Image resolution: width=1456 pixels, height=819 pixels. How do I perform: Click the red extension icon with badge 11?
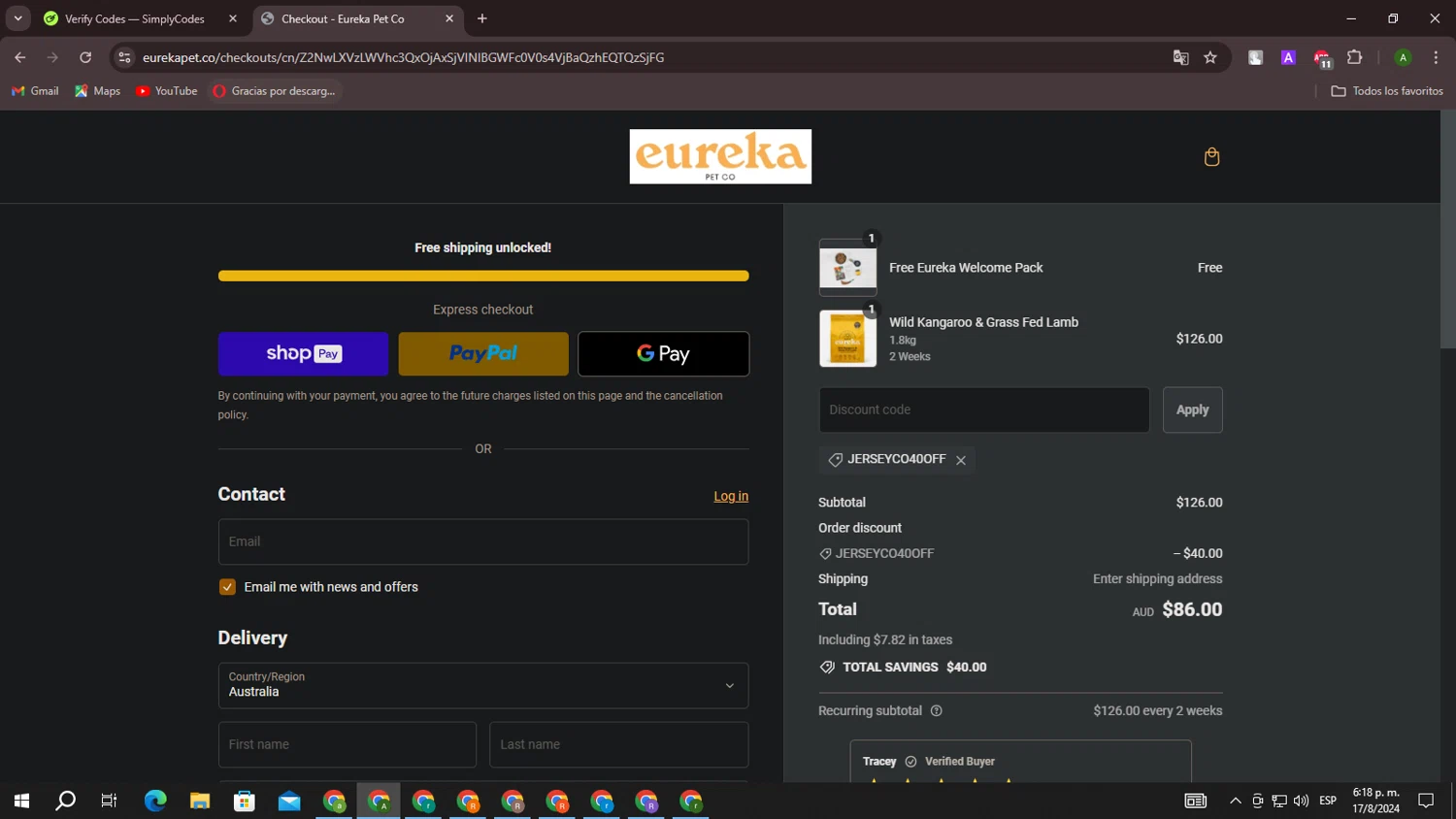(x=1322, y=58)
